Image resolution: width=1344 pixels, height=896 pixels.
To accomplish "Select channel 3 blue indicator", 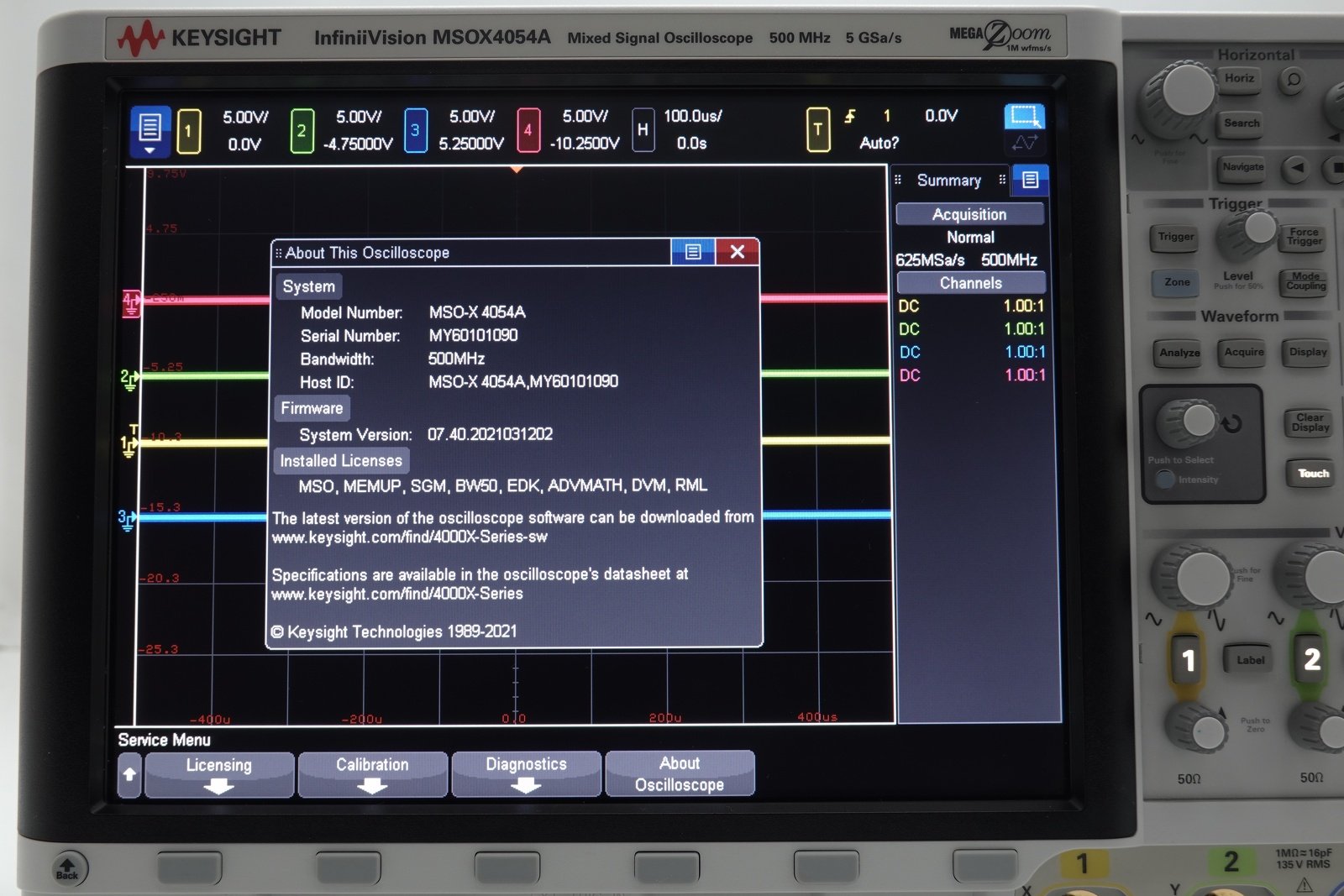I will 415,131.
